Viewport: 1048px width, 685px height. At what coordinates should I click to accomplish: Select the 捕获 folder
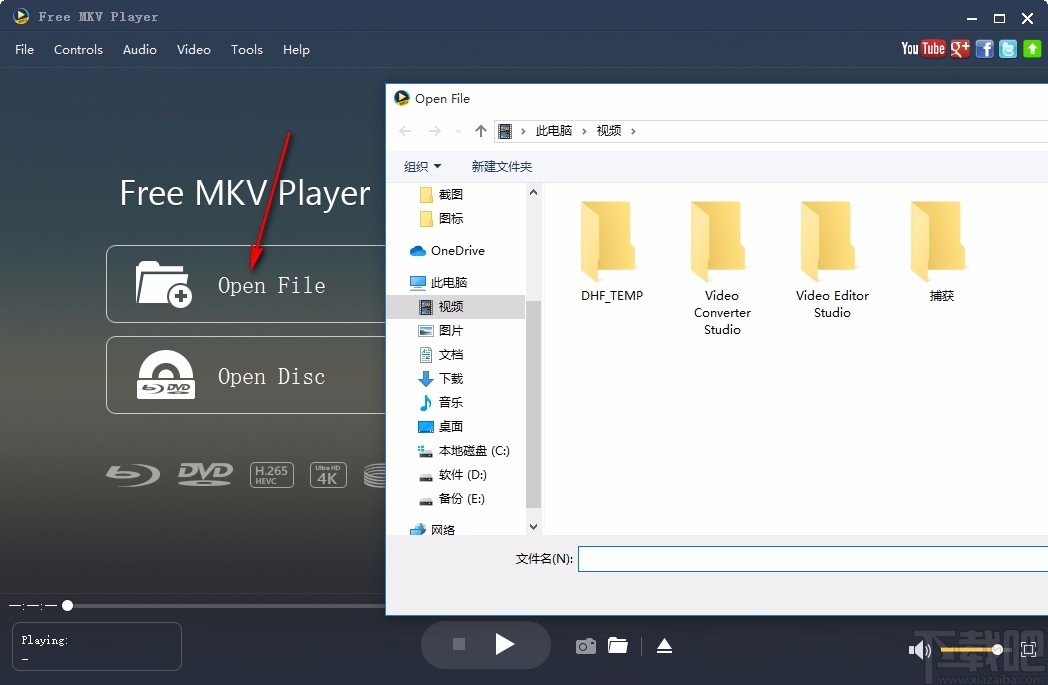click(941, 253)
